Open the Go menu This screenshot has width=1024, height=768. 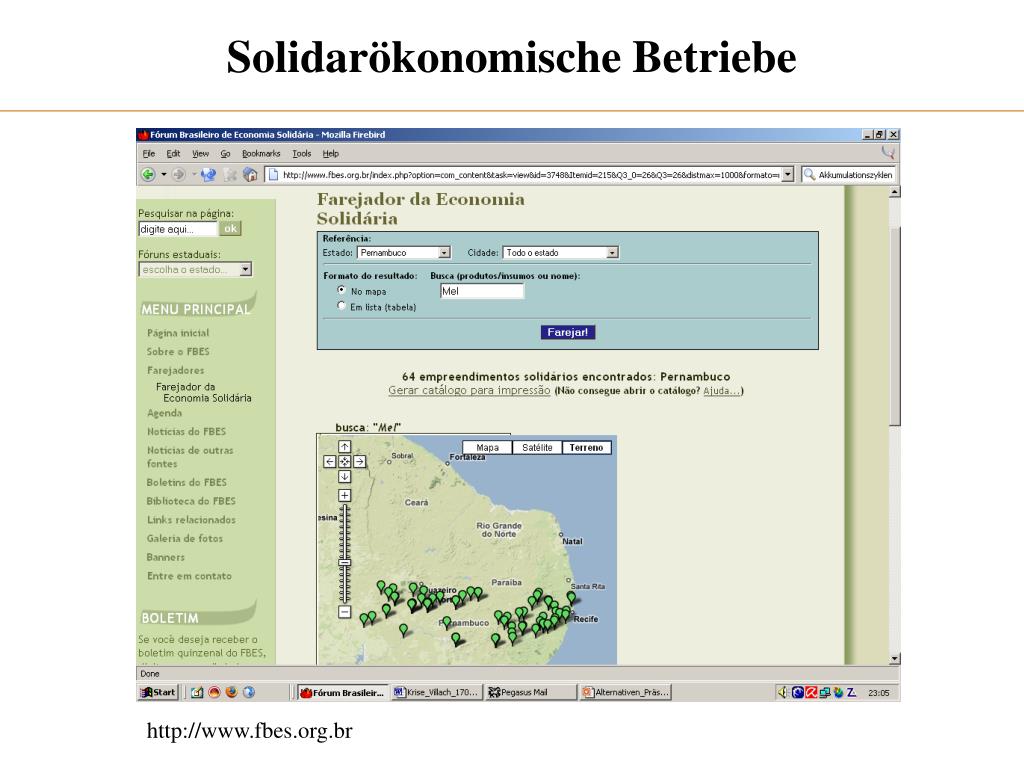[x=225, y=153]
